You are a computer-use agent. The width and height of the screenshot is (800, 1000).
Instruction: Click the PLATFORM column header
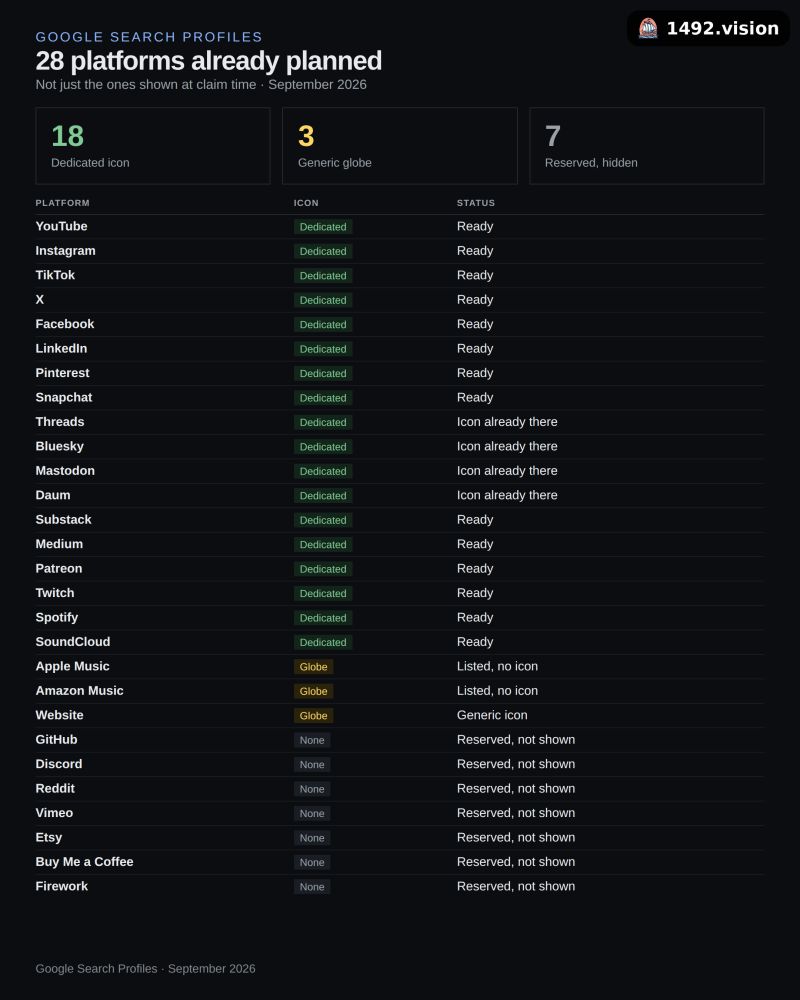point(63,203)
